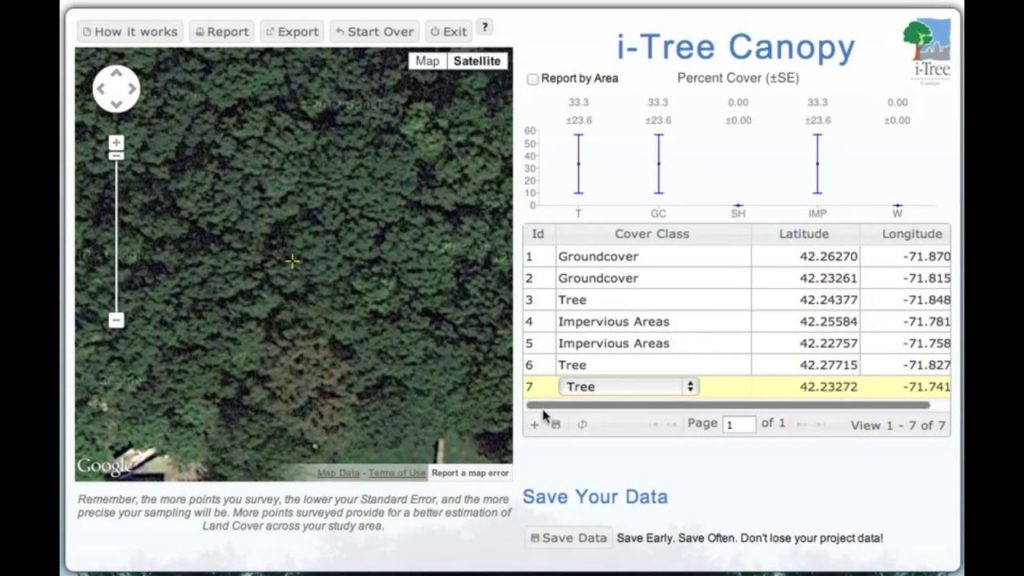Open the Map Data link
1024x576 pixels.
pyautogui.click(x=338, y=473)
